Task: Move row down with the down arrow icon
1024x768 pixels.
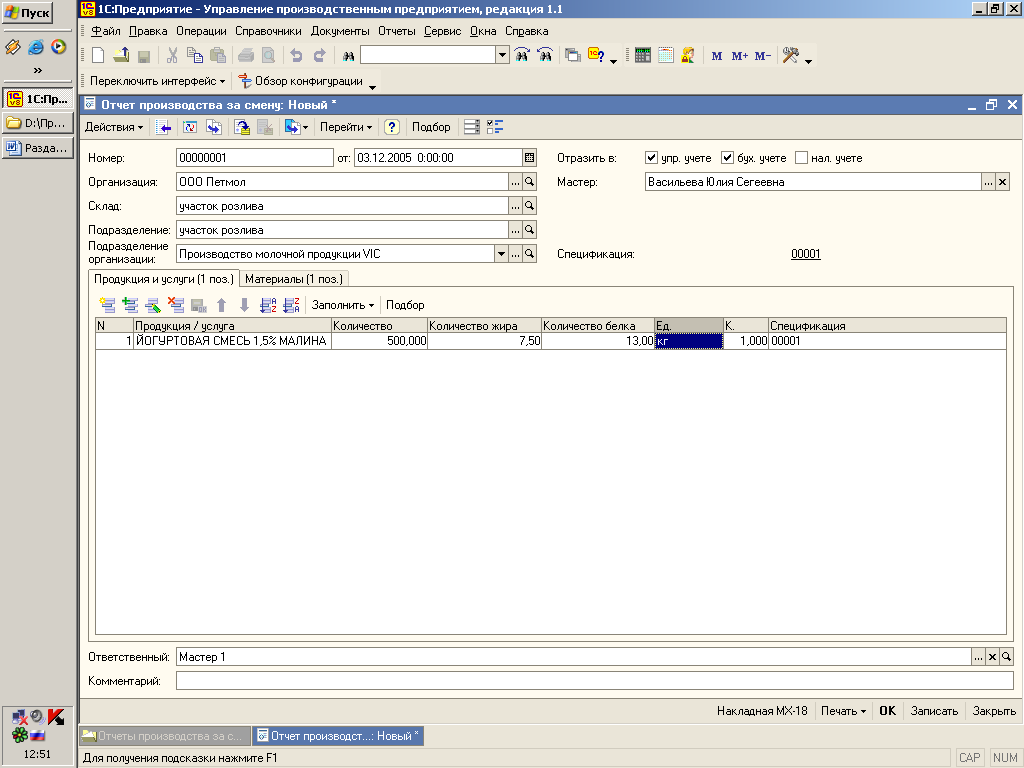Action: coord(244,304)
